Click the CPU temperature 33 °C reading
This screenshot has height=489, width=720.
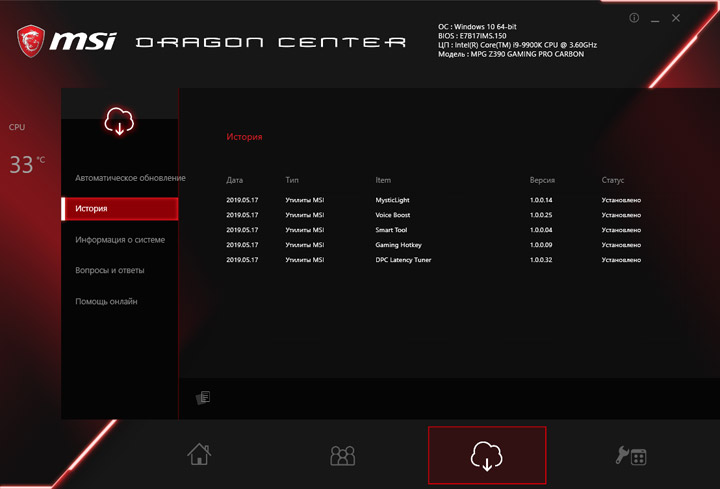27,164
